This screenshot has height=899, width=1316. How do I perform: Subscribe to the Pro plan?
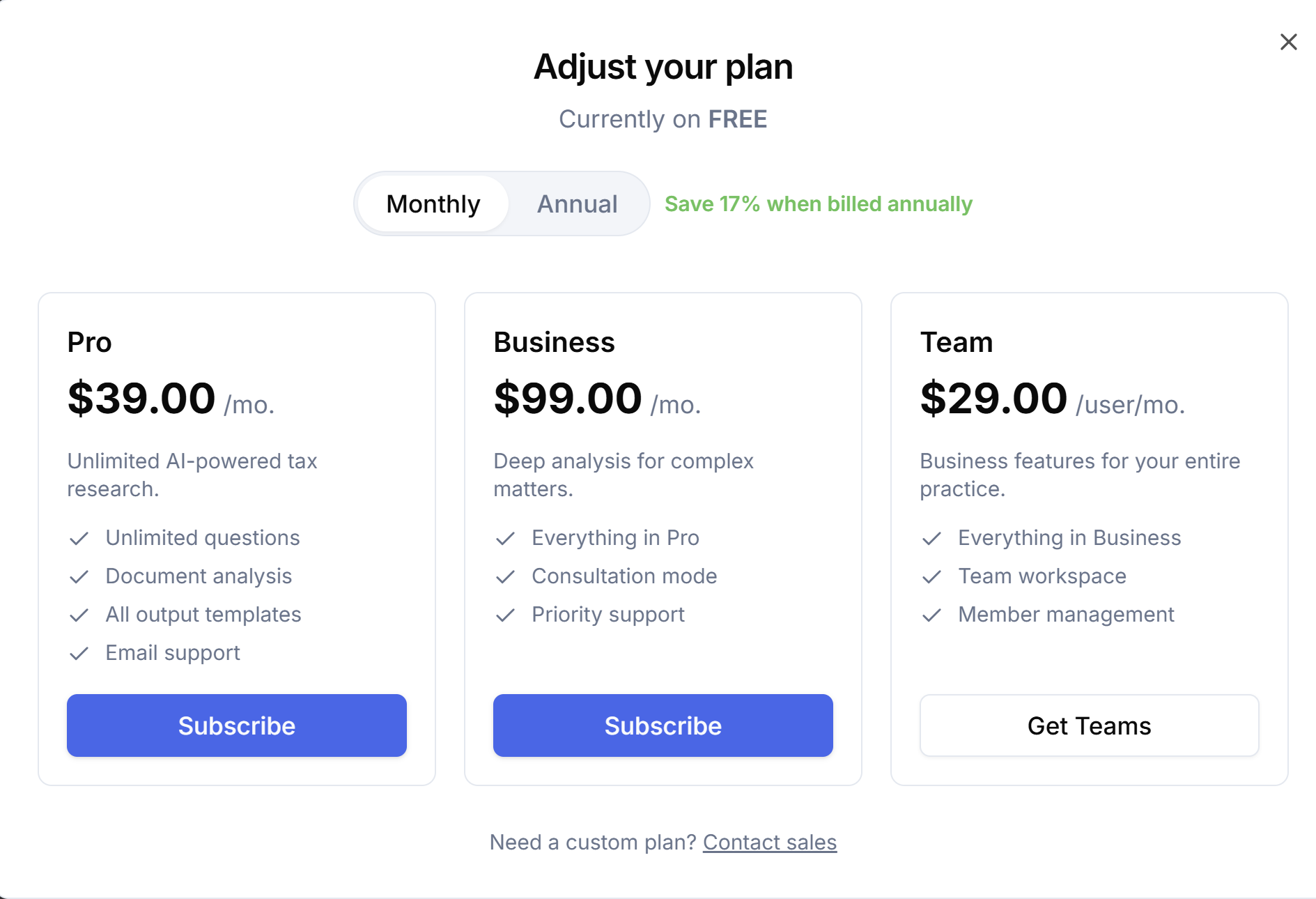click(236, 725)
